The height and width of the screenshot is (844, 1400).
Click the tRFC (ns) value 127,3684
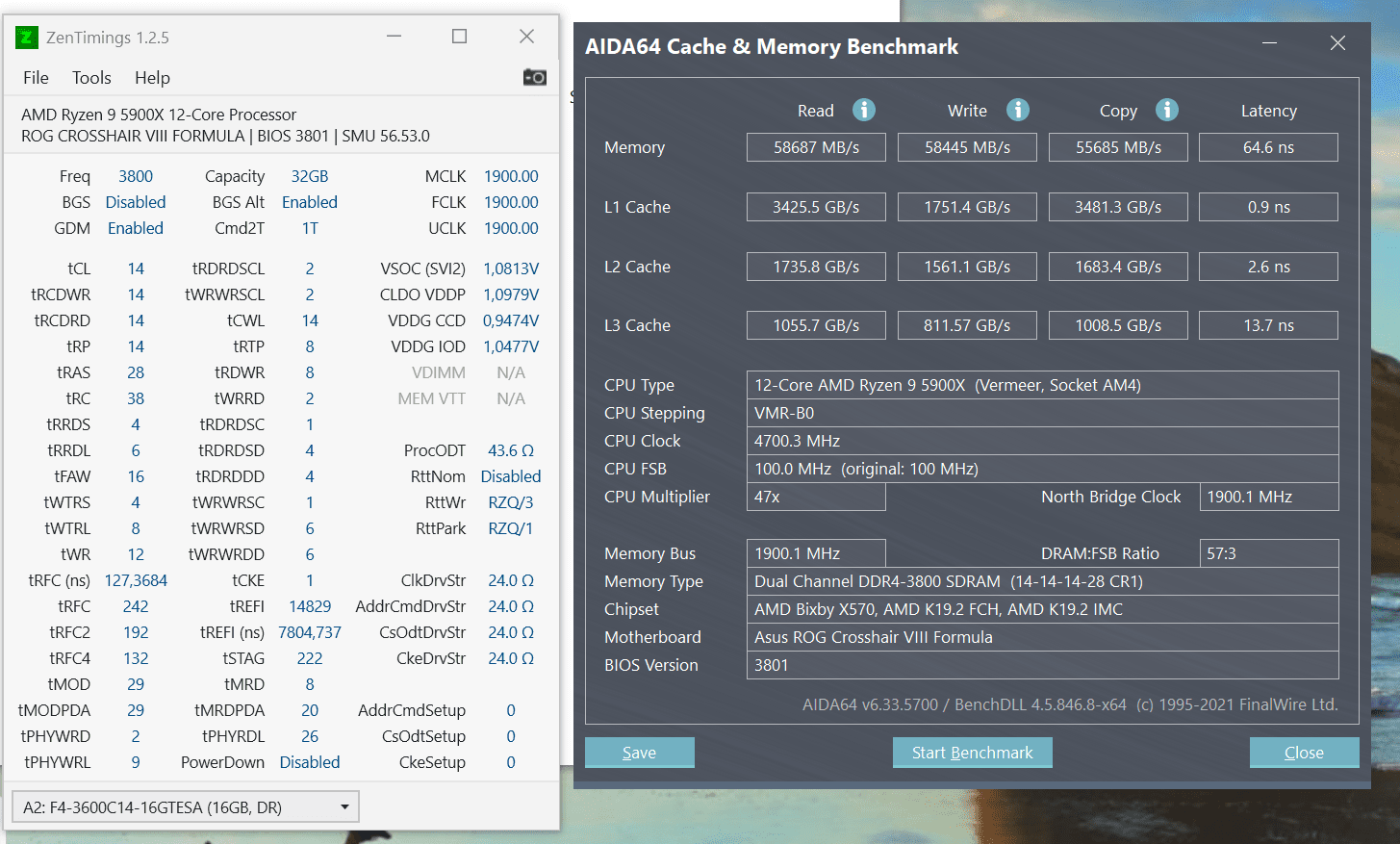click(136, 580)
